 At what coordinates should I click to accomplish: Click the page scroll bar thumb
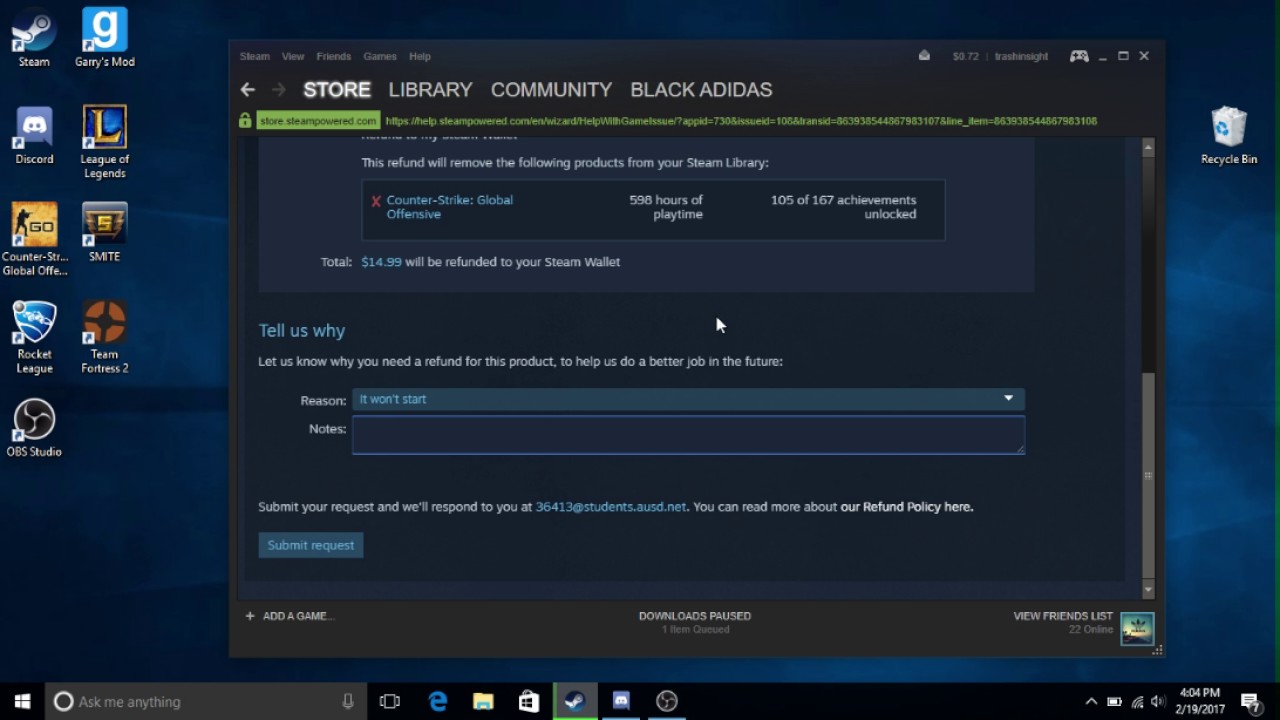point(1148,475)
